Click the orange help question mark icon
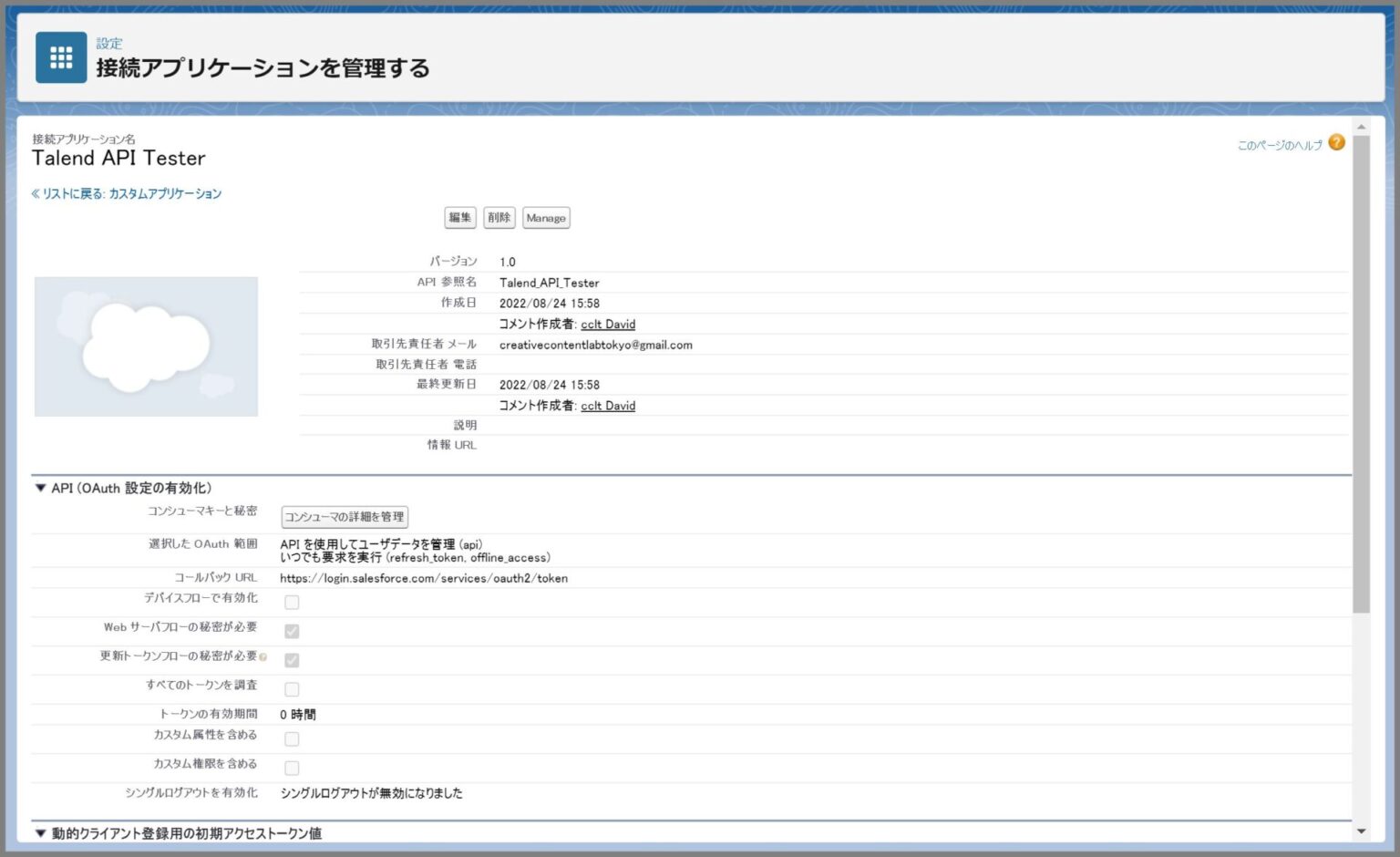Viewport: 1400px width, 857px height. click(1336, 142)
